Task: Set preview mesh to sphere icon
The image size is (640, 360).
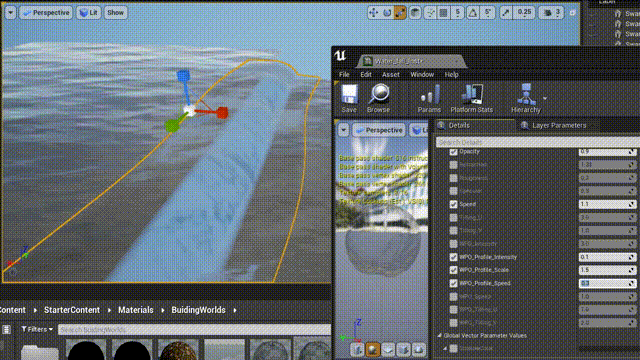Action: tap(372, 350)
